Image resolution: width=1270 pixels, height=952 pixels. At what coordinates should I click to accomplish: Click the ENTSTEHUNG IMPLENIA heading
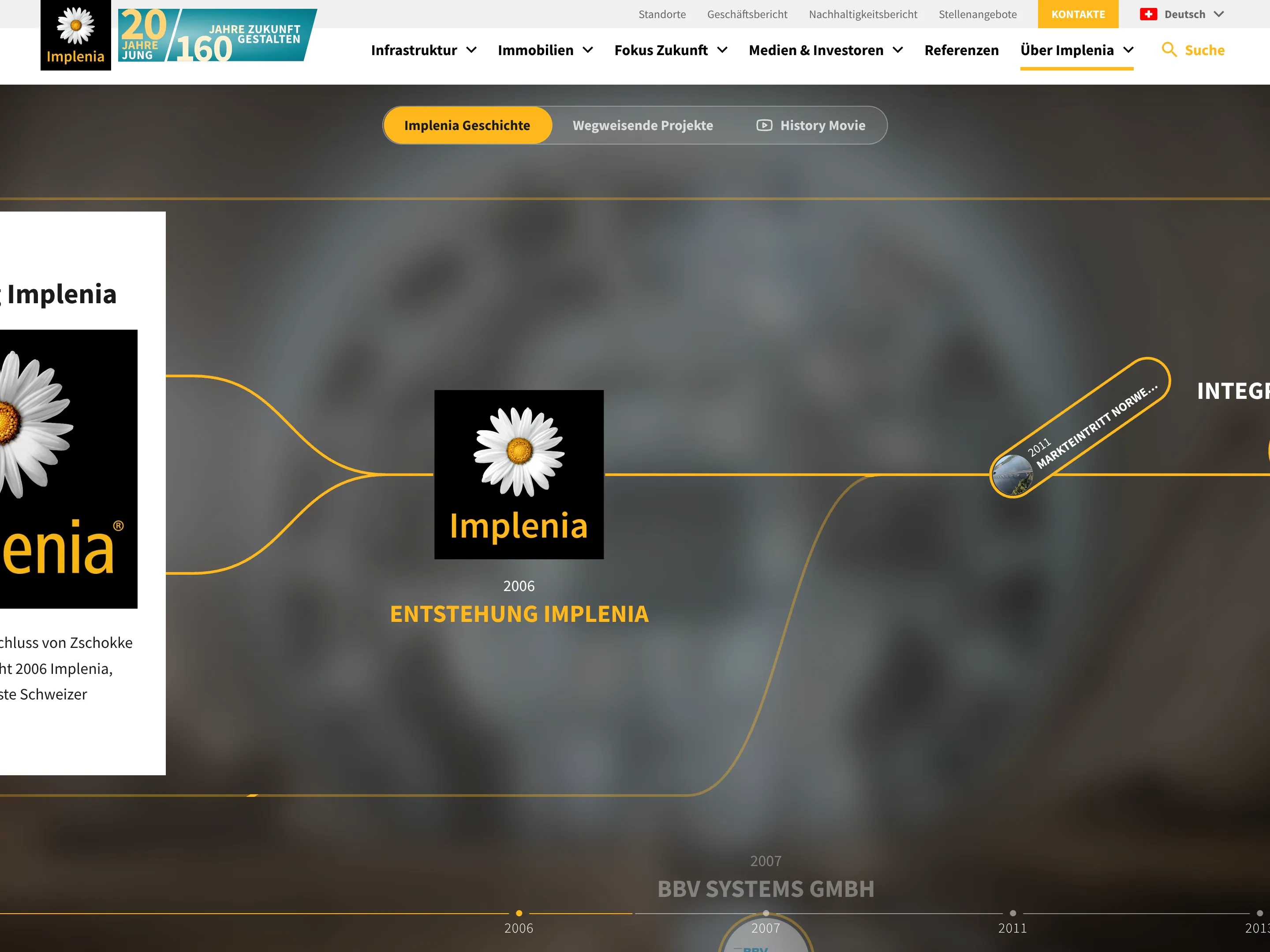coord(519,614)
